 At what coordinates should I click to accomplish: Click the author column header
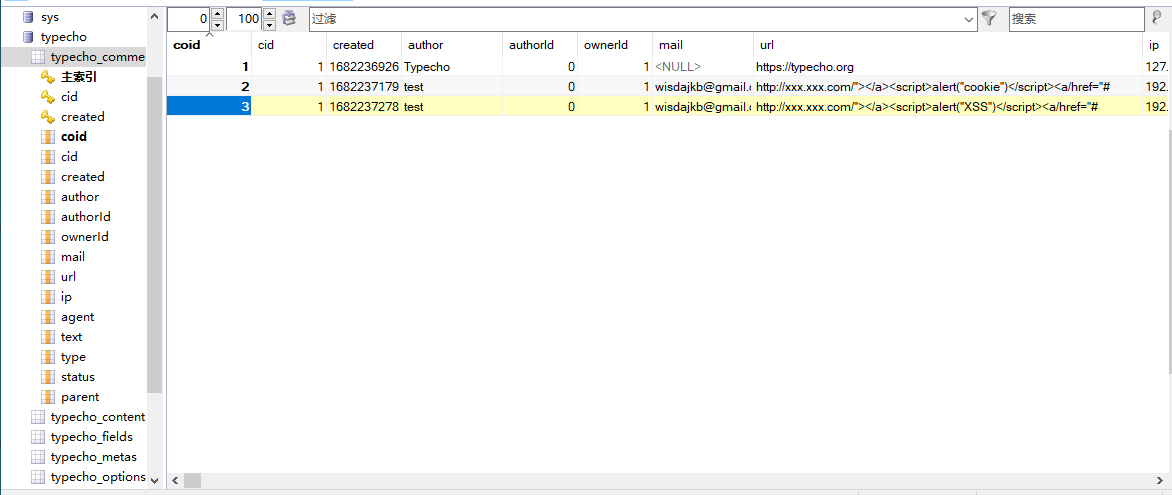point(452,45)
